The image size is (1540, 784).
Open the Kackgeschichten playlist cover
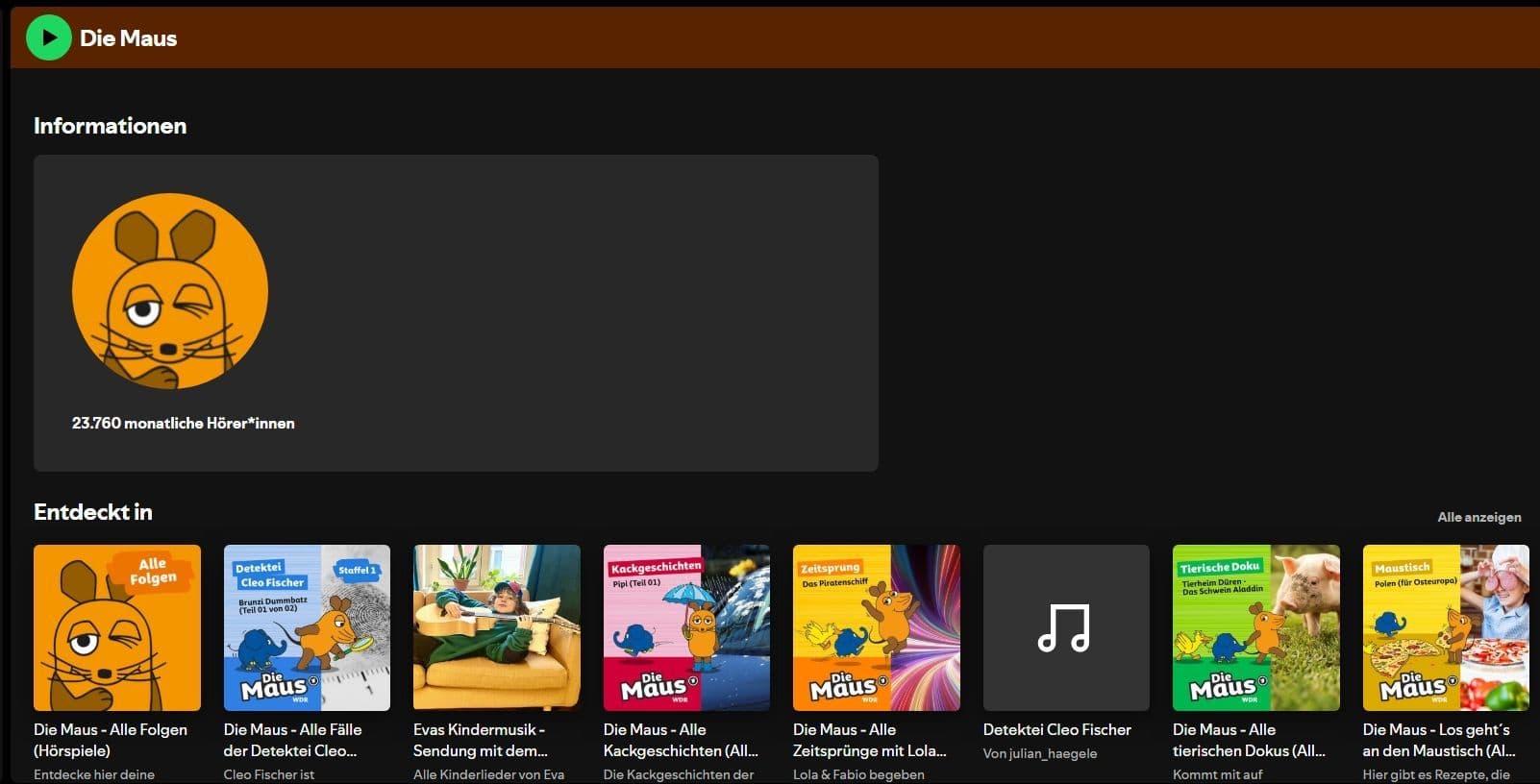(x=686, y=627)
